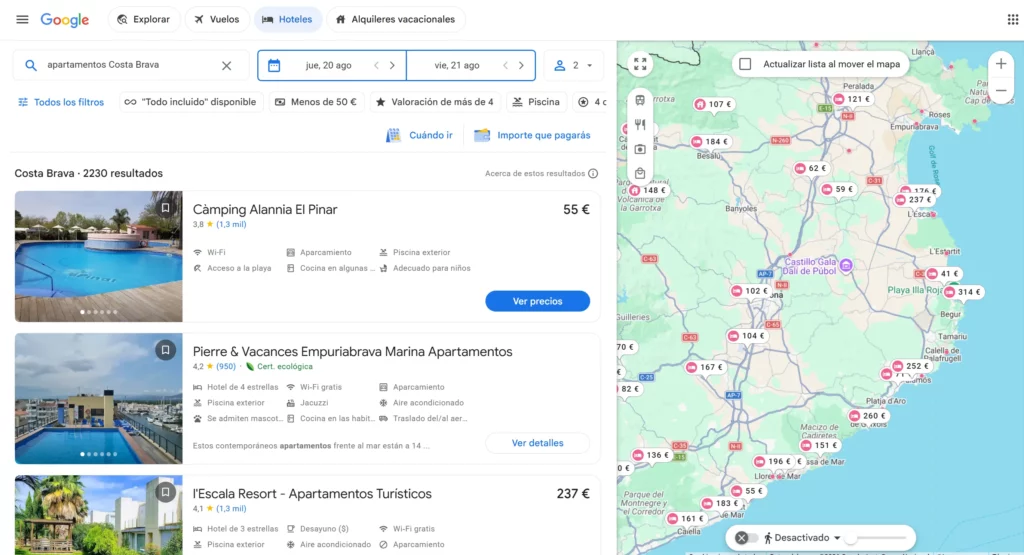
Task: Clear the search text with the X
Action: [x=227, y=65]
